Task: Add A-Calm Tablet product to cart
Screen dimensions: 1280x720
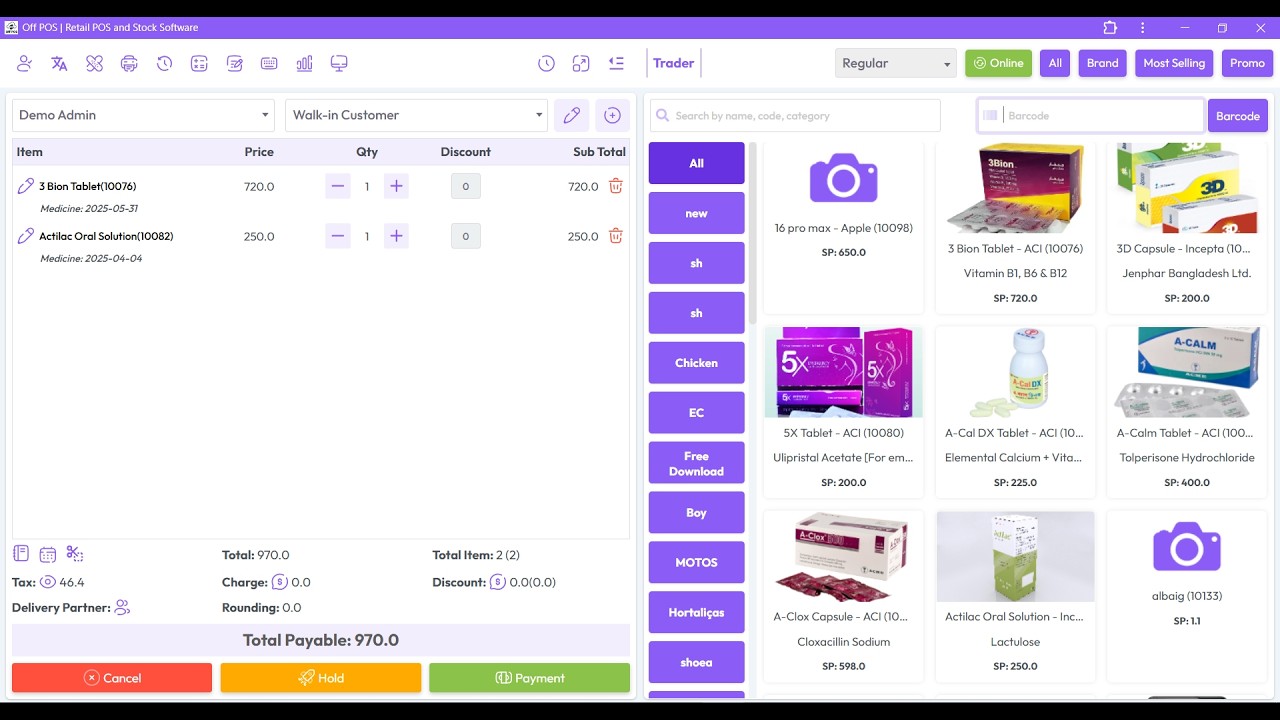Action: click(x=1186, y=412)
